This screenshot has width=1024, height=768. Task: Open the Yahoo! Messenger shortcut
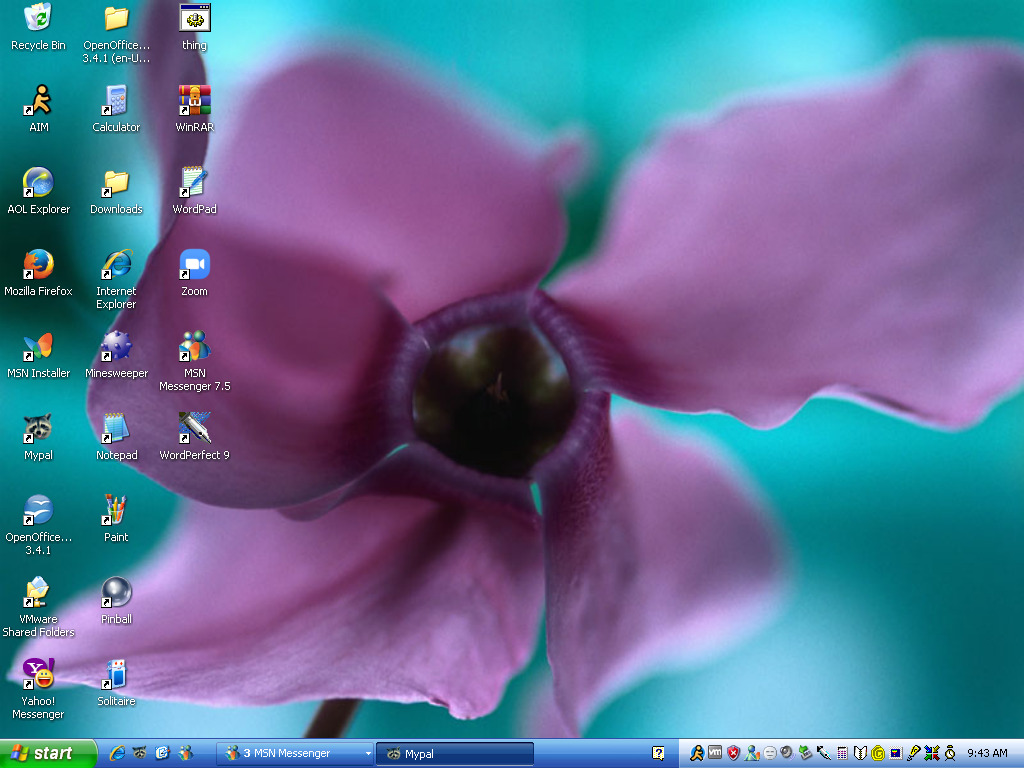point(38,675)
